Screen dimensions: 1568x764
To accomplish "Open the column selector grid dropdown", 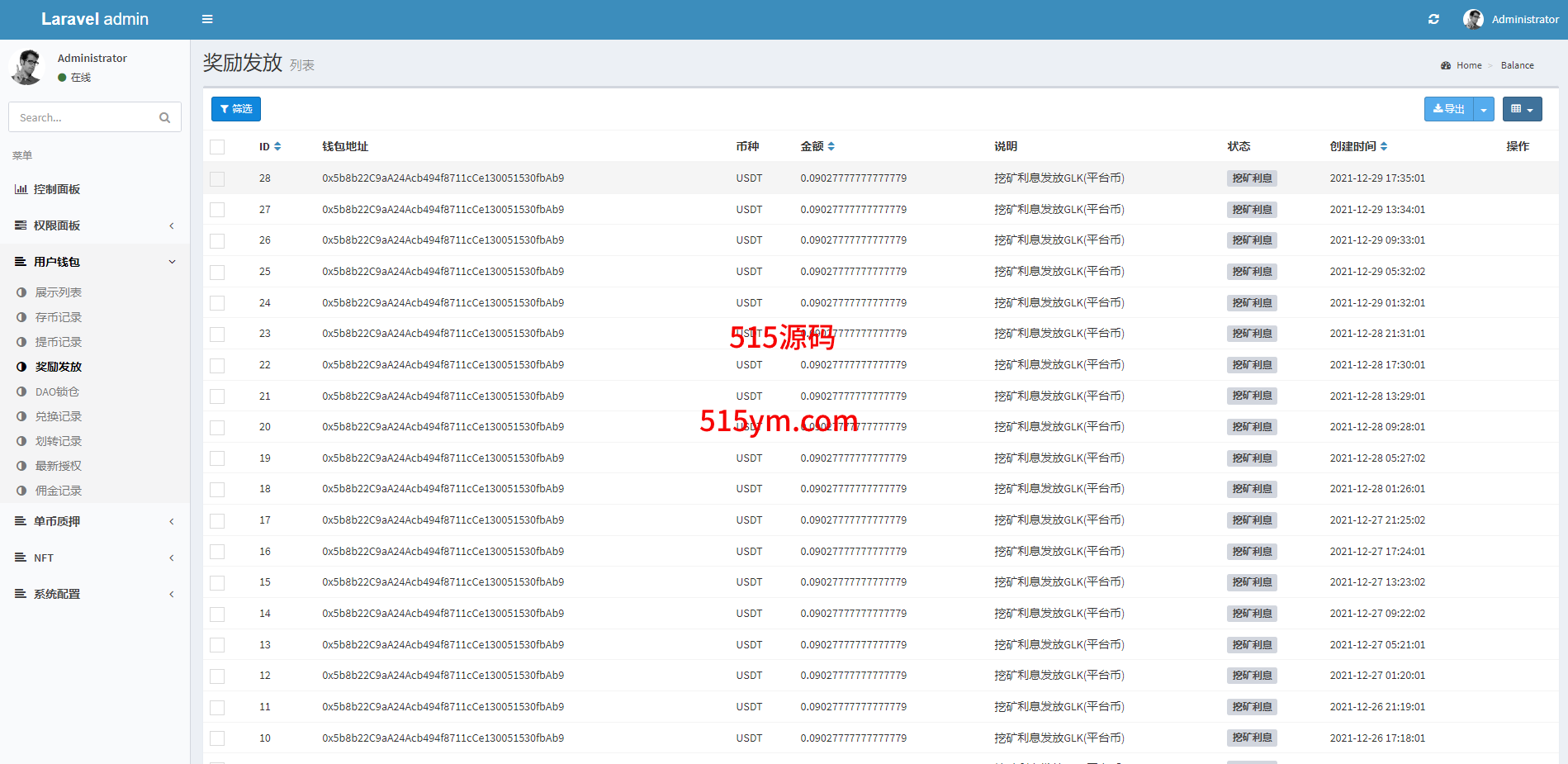I will click(1522, 109).
